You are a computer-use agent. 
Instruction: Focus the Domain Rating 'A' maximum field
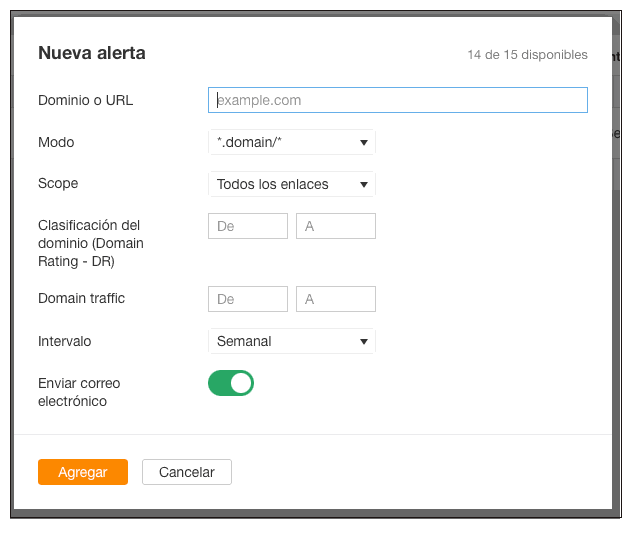click(336, 226)
